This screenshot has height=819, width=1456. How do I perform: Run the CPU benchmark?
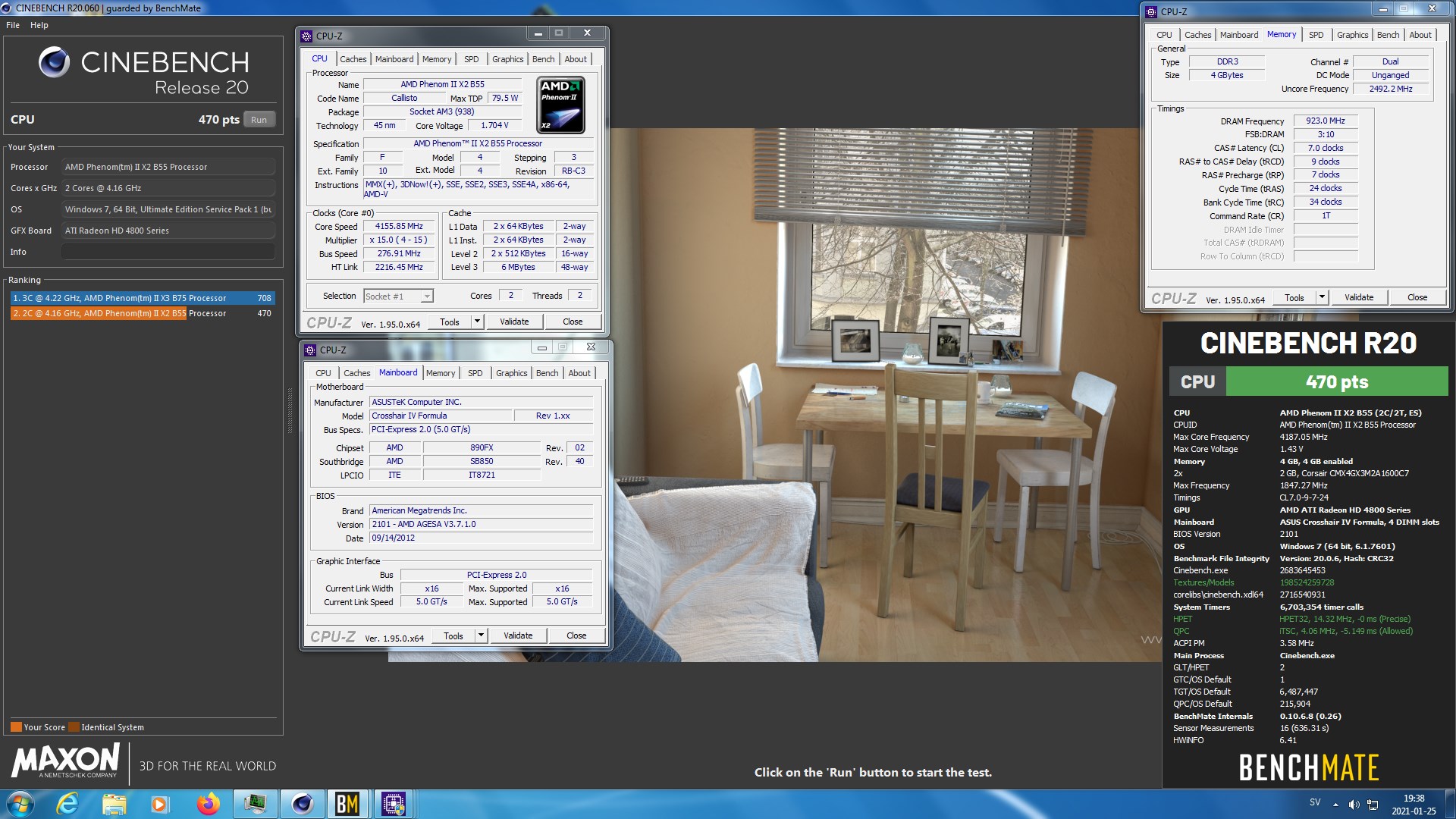[x=259, y=120]
